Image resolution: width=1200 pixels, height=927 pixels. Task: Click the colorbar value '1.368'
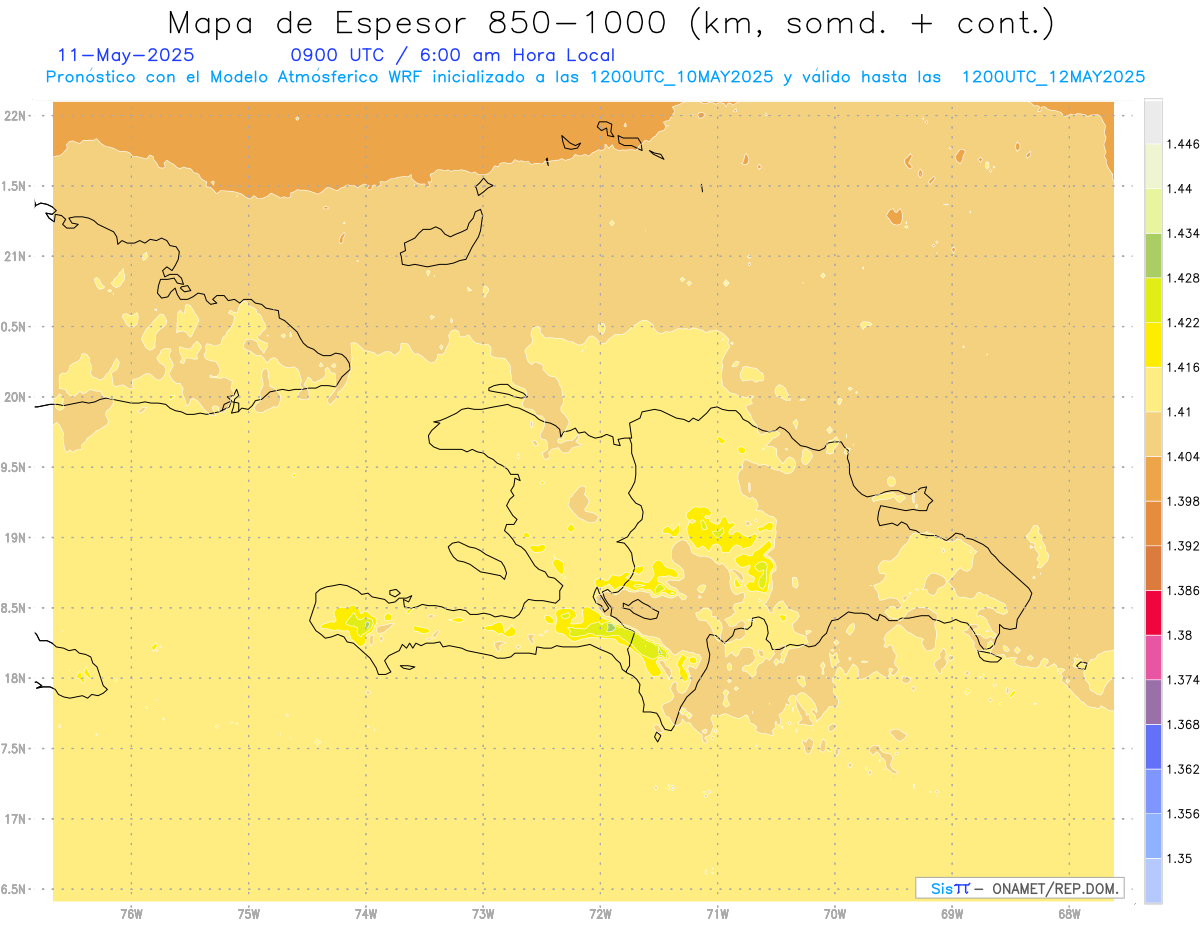coord(1182,725)
